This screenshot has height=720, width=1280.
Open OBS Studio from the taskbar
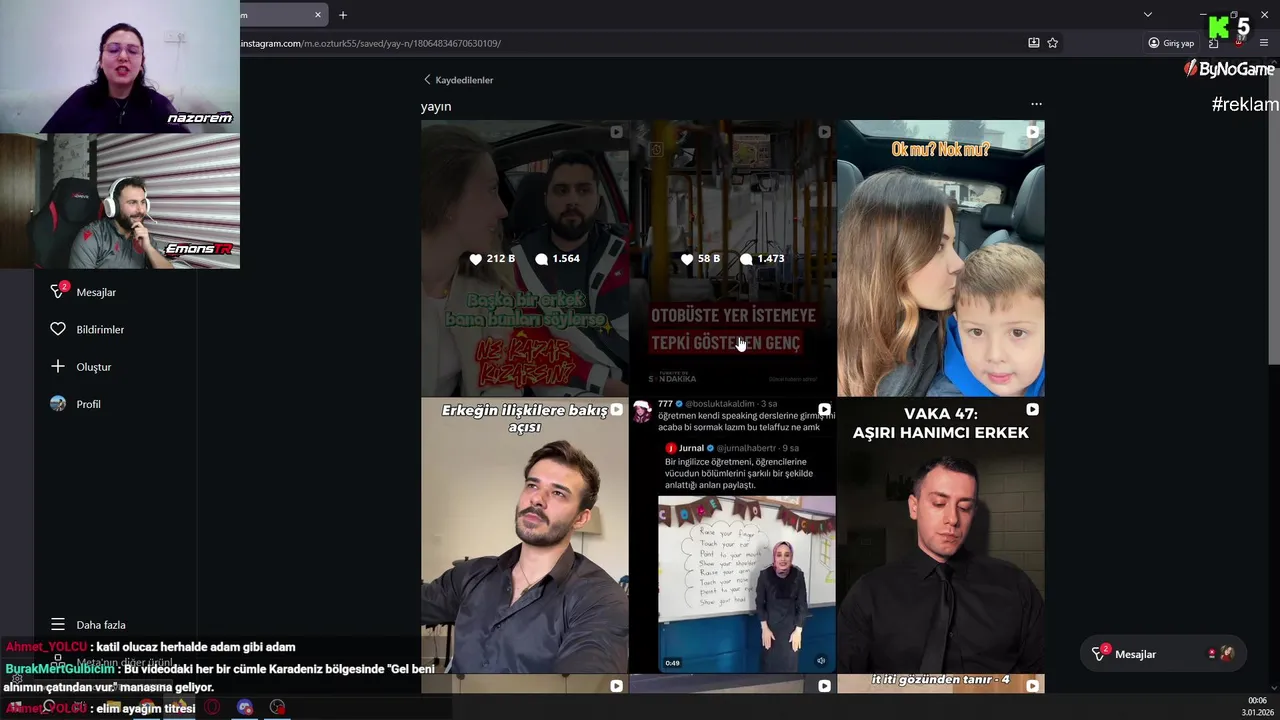click(x=277, y=707)
